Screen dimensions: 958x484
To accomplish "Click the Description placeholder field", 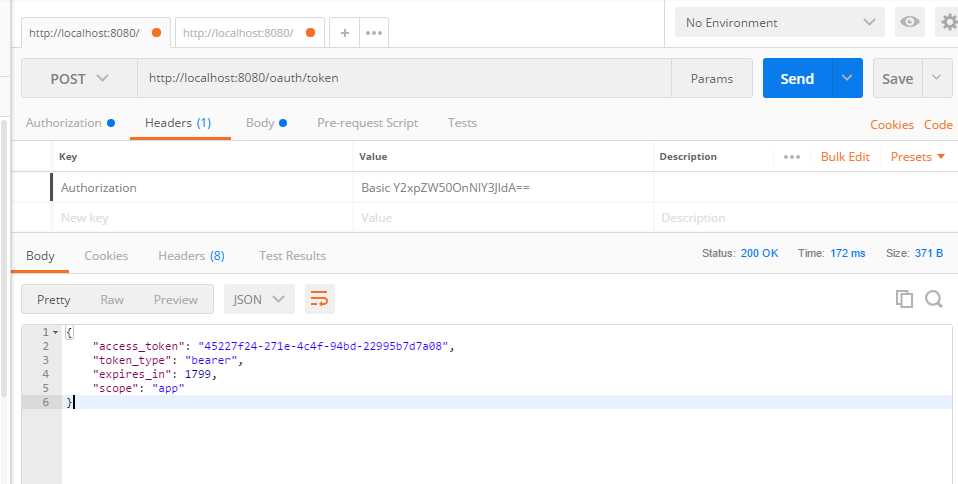I will 805,218.
